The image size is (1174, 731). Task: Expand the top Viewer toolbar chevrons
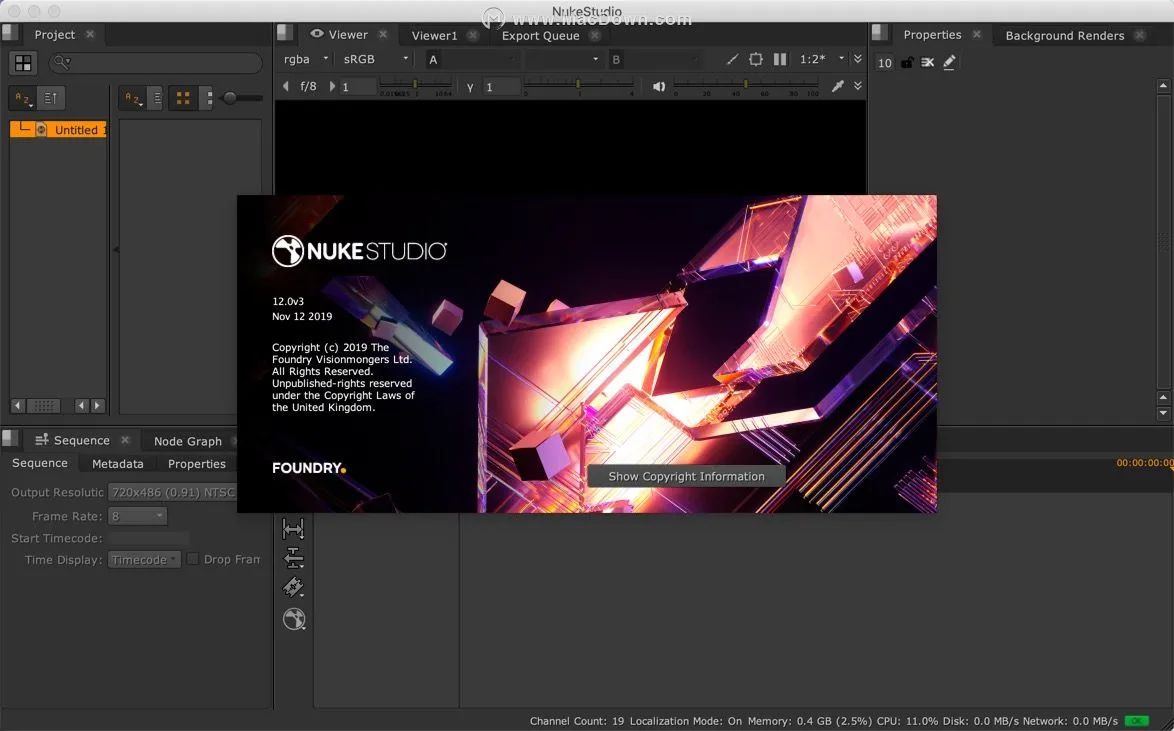[858, 59]
